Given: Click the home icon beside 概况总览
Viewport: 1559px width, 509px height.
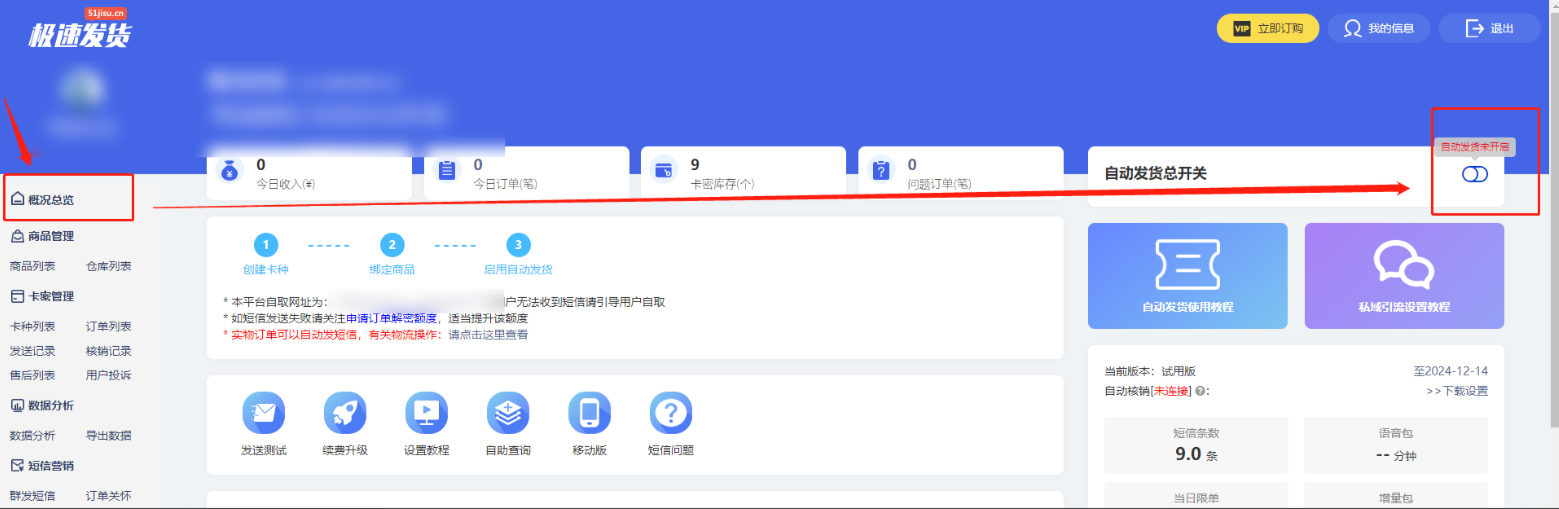Looking at the screenshot, I should point(17,199).
